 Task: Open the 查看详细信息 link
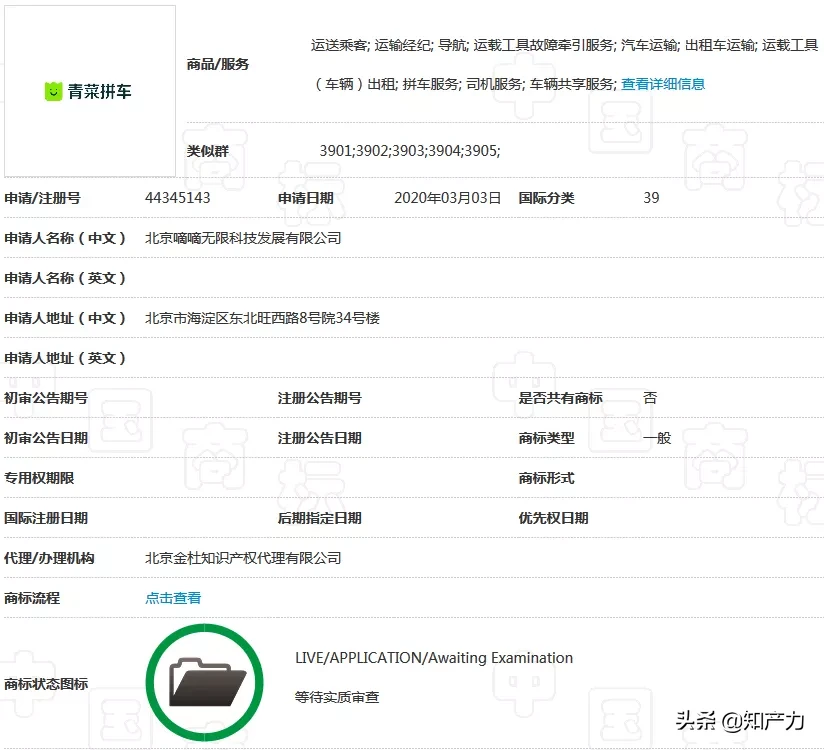[663, 84]
